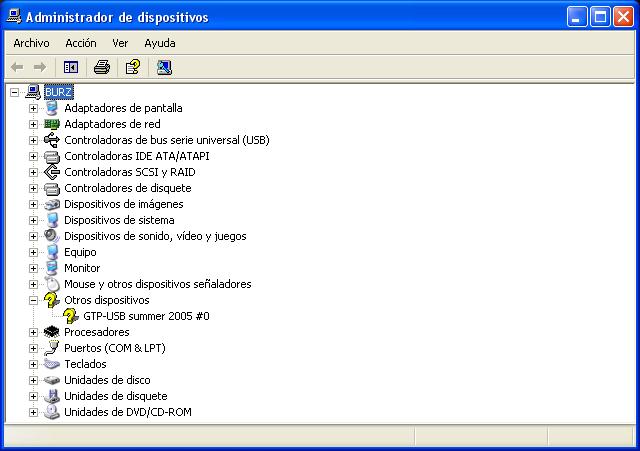Image resolution: width=640 pixels, height=451 pixels.
Task: Click the help toolbar icon
Action: (x=132, y=67)
